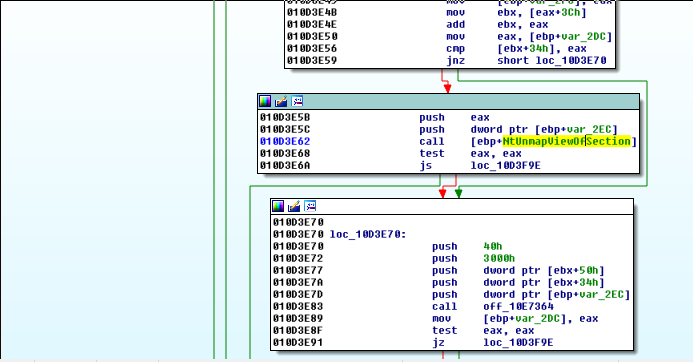Select address 010D3E59
Viewport: 693px width, 362px height.
point(312,61)
